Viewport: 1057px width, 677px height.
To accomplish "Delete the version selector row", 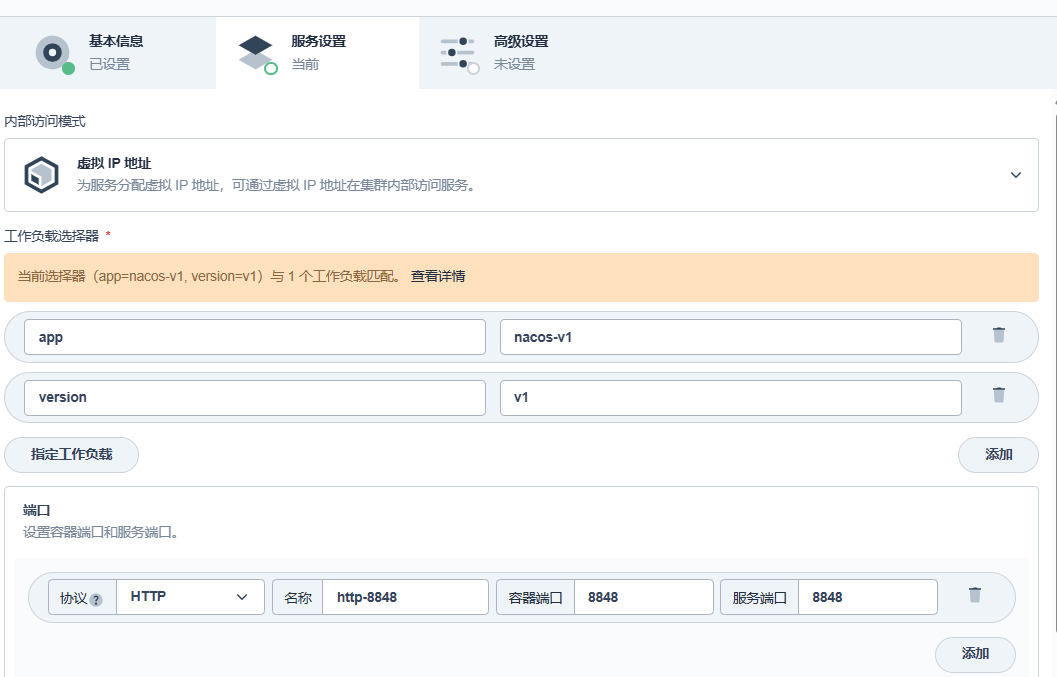I will click(x=998, y=395).
